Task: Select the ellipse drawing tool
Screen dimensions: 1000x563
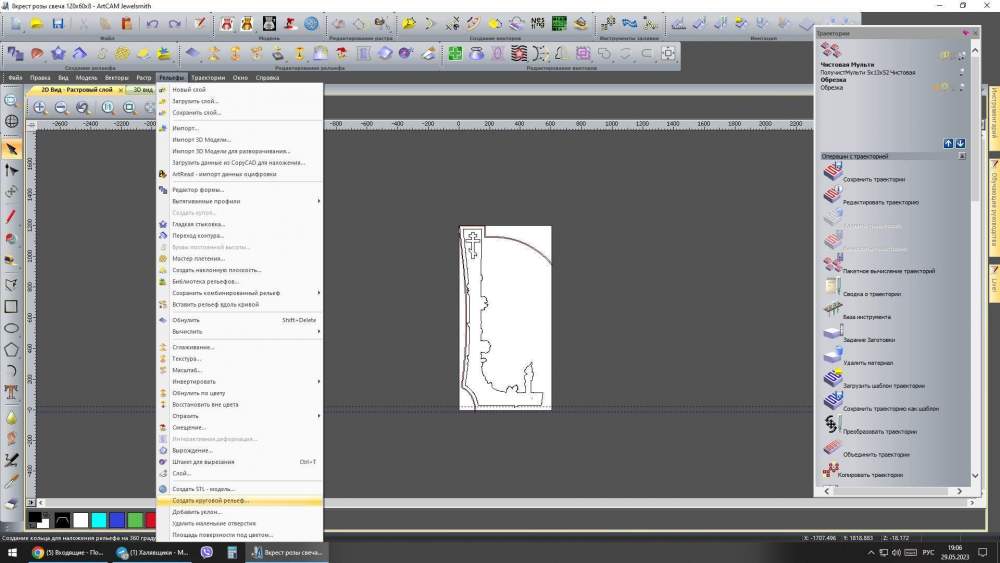Action: coord(12,328)
